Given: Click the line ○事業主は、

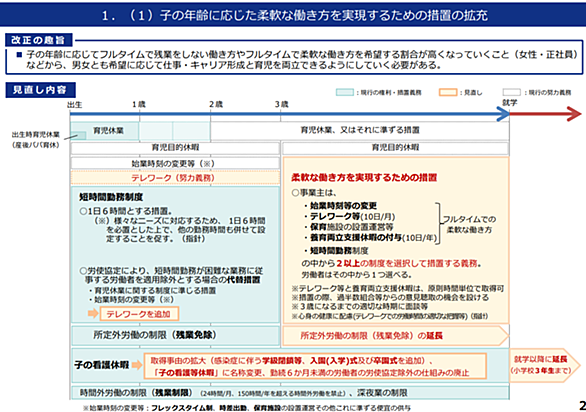Looking at the screenshot, I should (314, 193).
